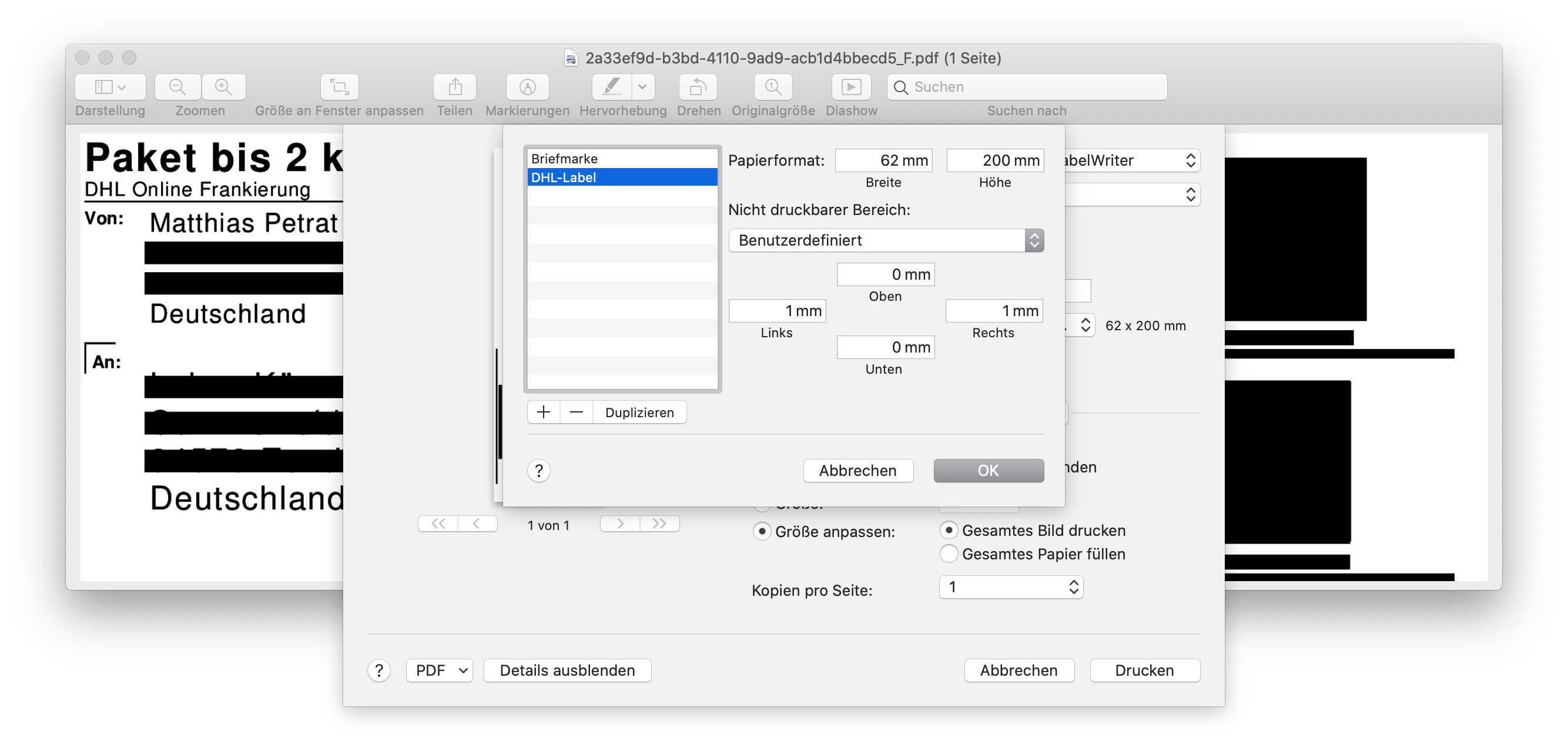Start the Diashow slideshow icon

tap(851, 87)
